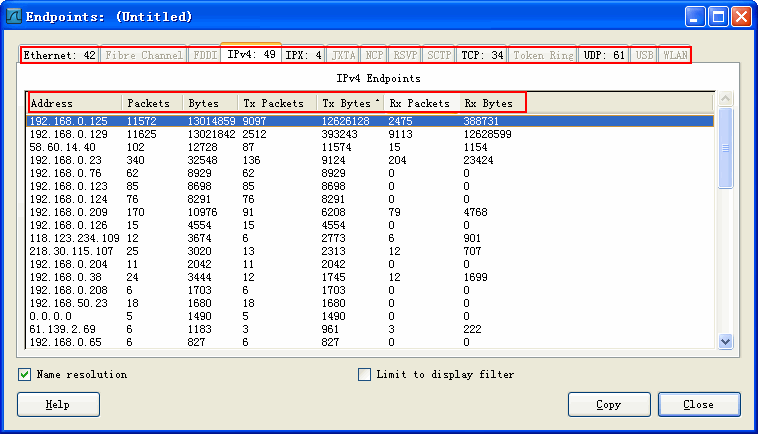
Task: Click the Wireshark icon in title bar
Action: [x=13, y=16]
